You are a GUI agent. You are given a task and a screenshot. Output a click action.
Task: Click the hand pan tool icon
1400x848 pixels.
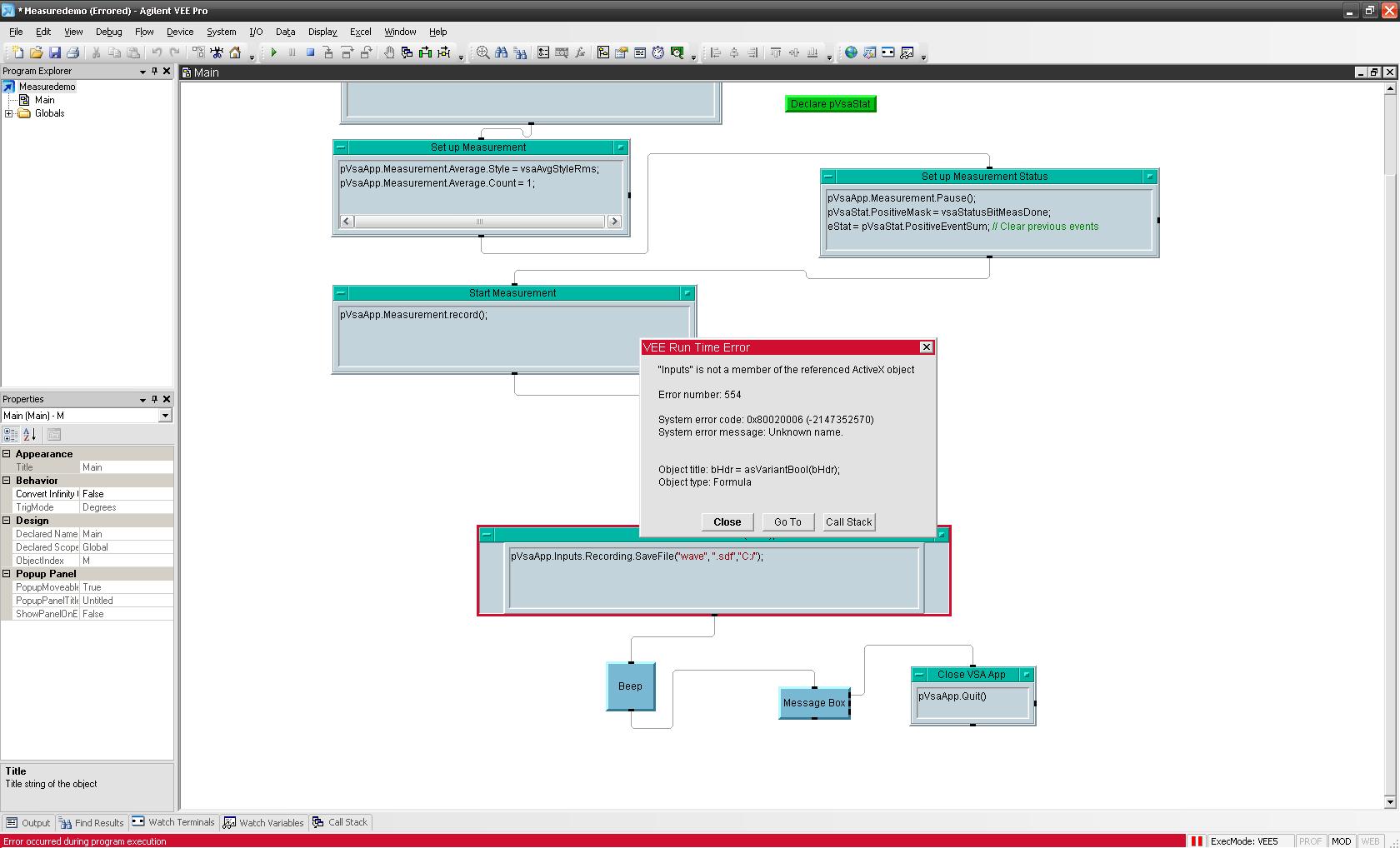click(x=388, y=52)
